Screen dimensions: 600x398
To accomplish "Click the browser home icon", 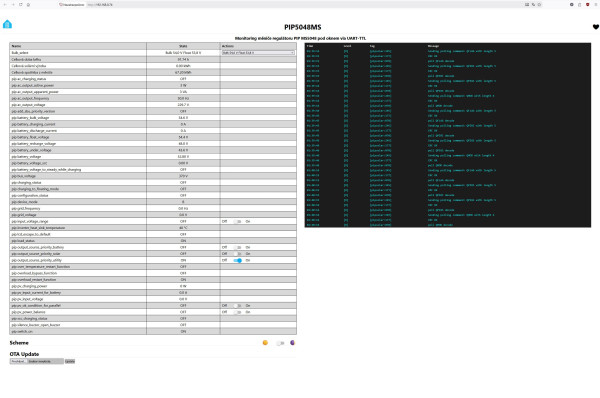I will (x=28, y=5).
